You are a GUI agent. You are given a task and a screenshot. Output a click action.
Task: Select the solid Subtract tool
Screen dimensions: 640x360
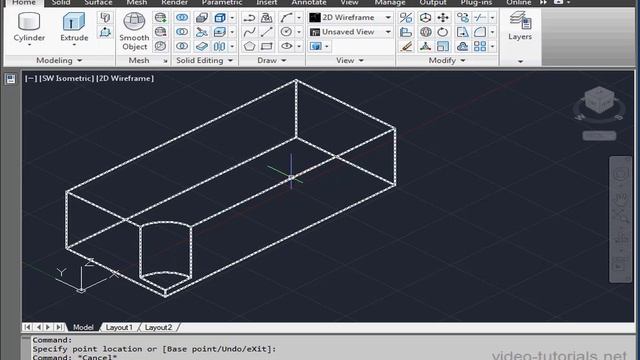tap(182, 32)
